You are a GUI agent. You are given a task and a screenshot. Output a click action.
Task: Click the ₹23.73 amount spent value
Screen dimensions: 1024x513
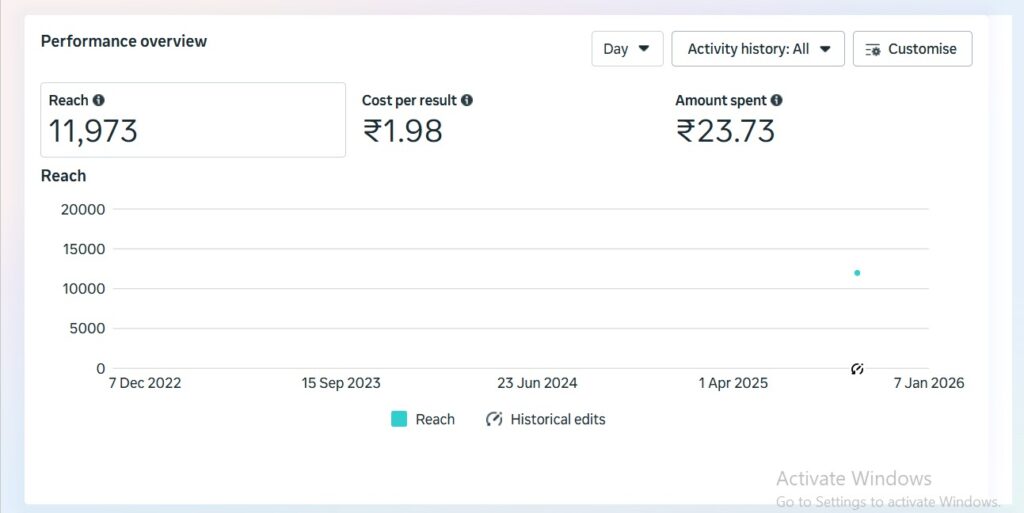coord(726,131)
